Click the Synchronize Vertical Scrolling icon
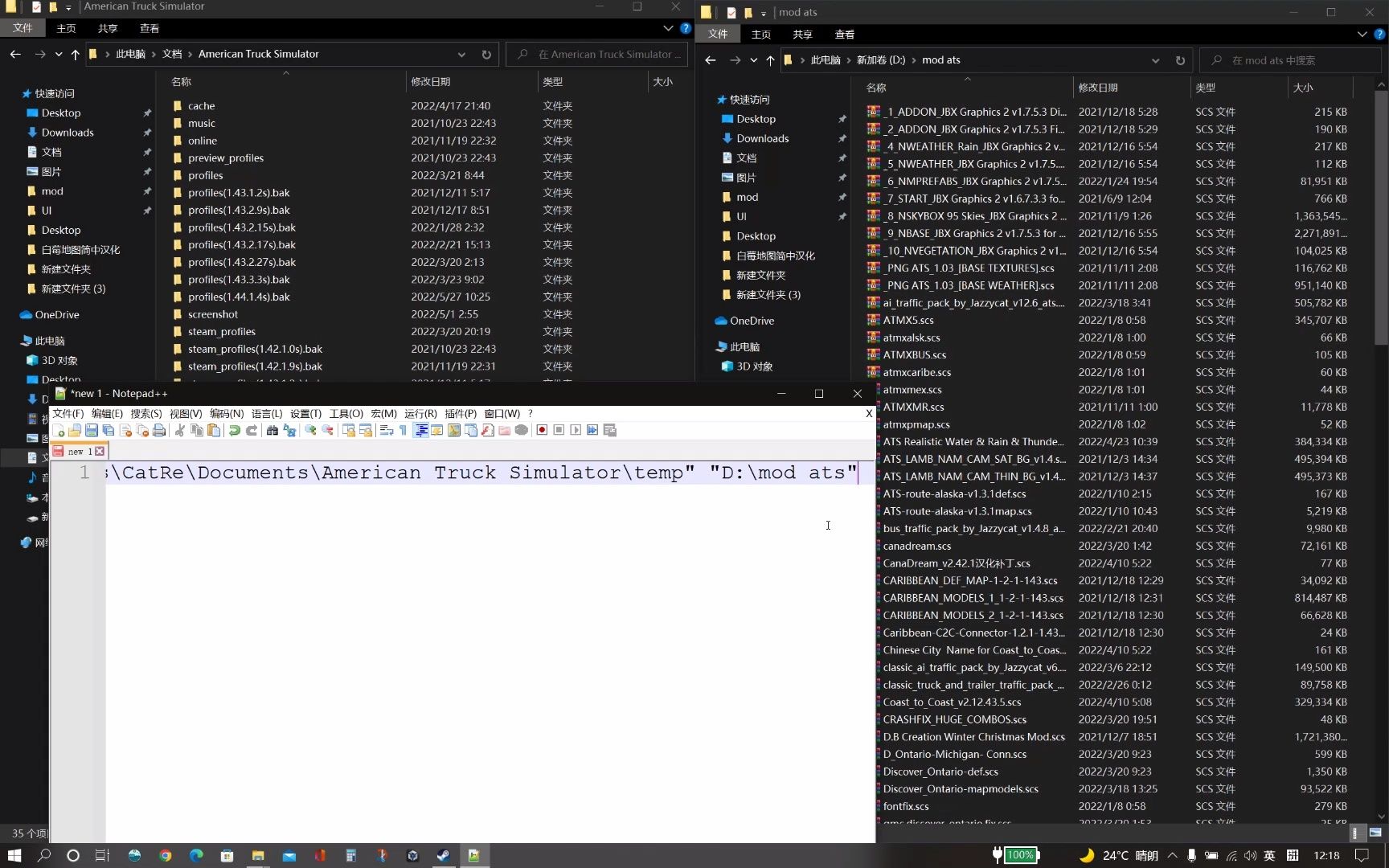Image resolution: width=1389 pixels, height=868 pixels. (348, 430)
